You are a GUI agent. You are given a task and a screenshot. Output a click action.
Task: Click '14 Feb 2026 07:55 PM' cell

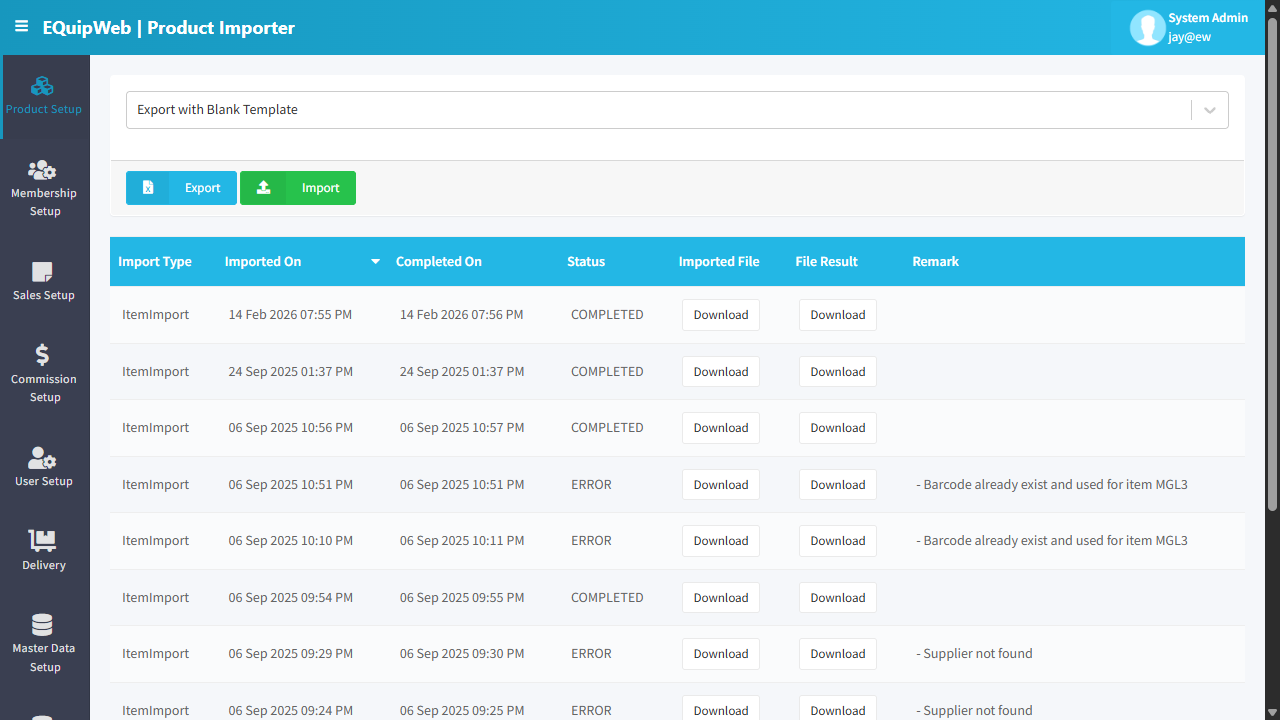tap(290, 315)
